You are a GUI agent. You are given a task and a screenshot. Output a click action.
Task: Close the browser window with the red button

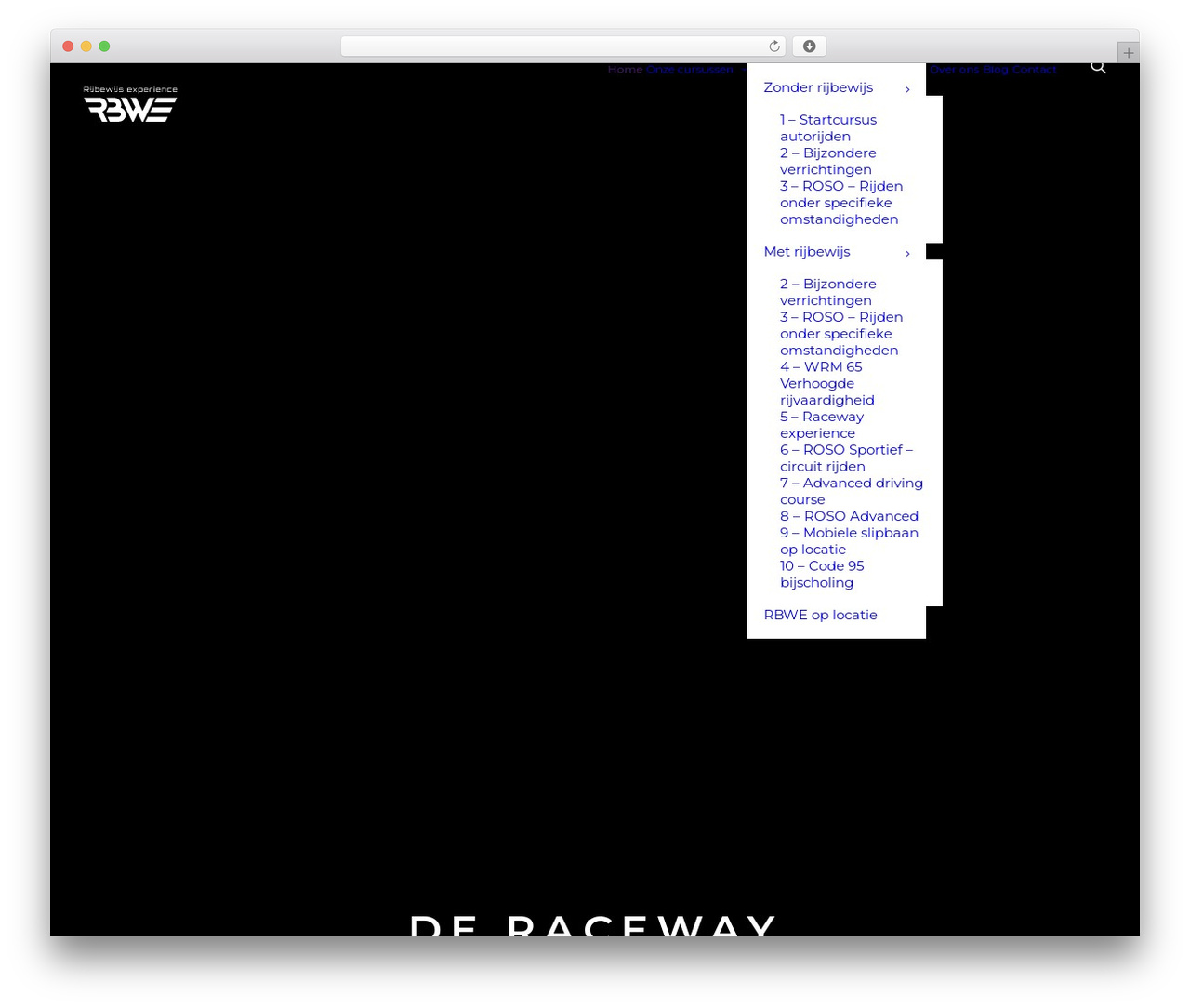(68, 46)
